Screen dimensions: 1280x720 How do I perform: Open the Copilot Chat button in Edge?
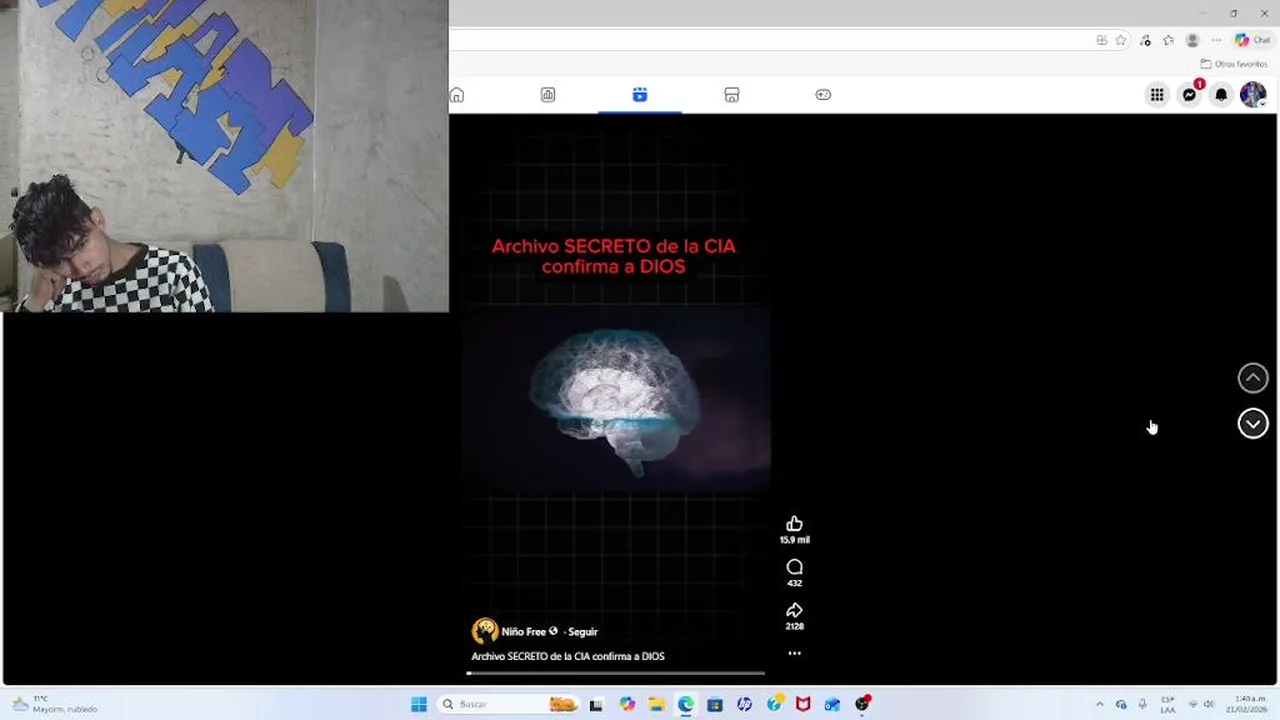point(1252,41)
